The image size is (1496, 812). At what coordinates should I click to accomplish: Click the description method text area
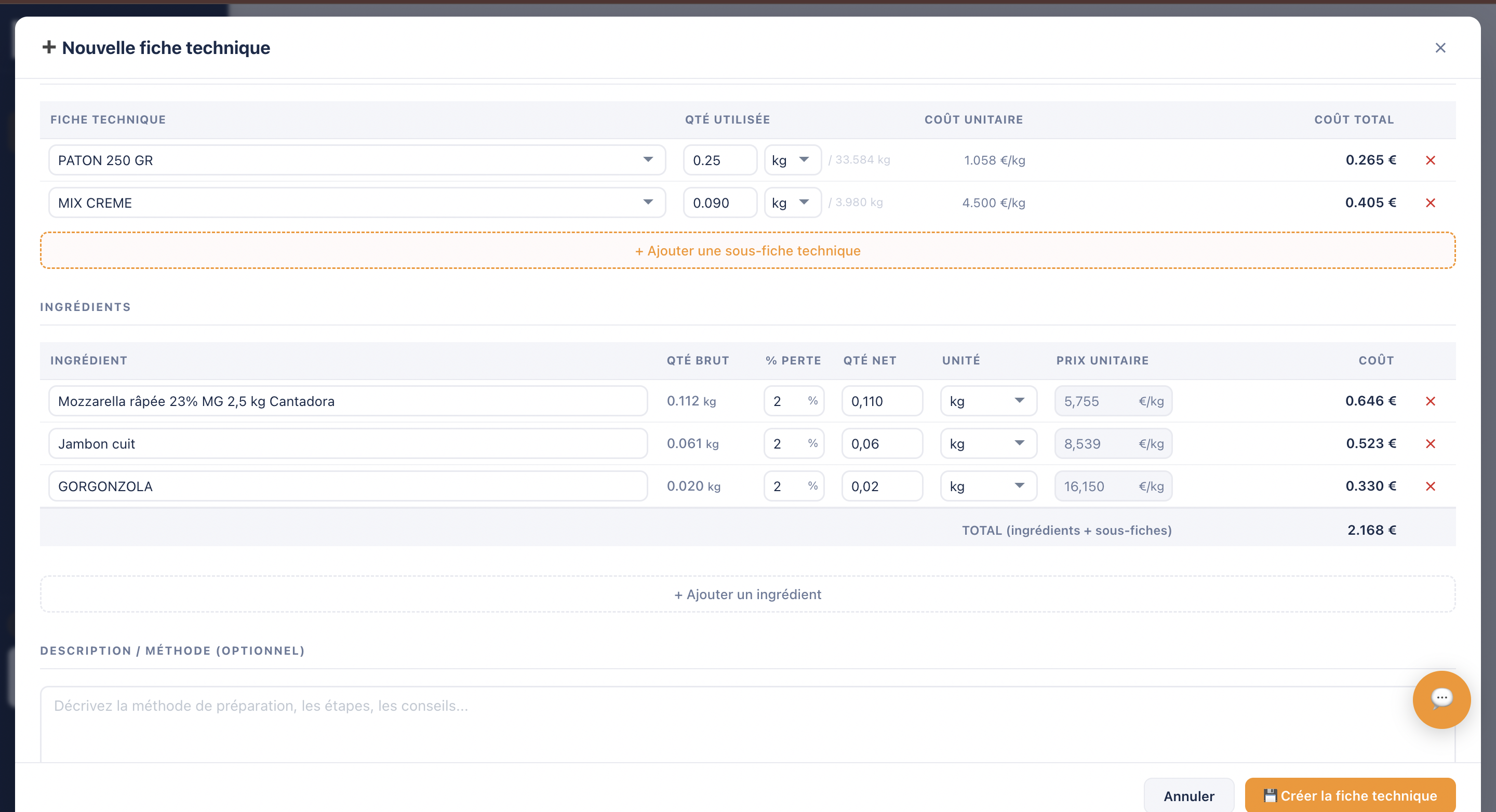tap(747, 724)
